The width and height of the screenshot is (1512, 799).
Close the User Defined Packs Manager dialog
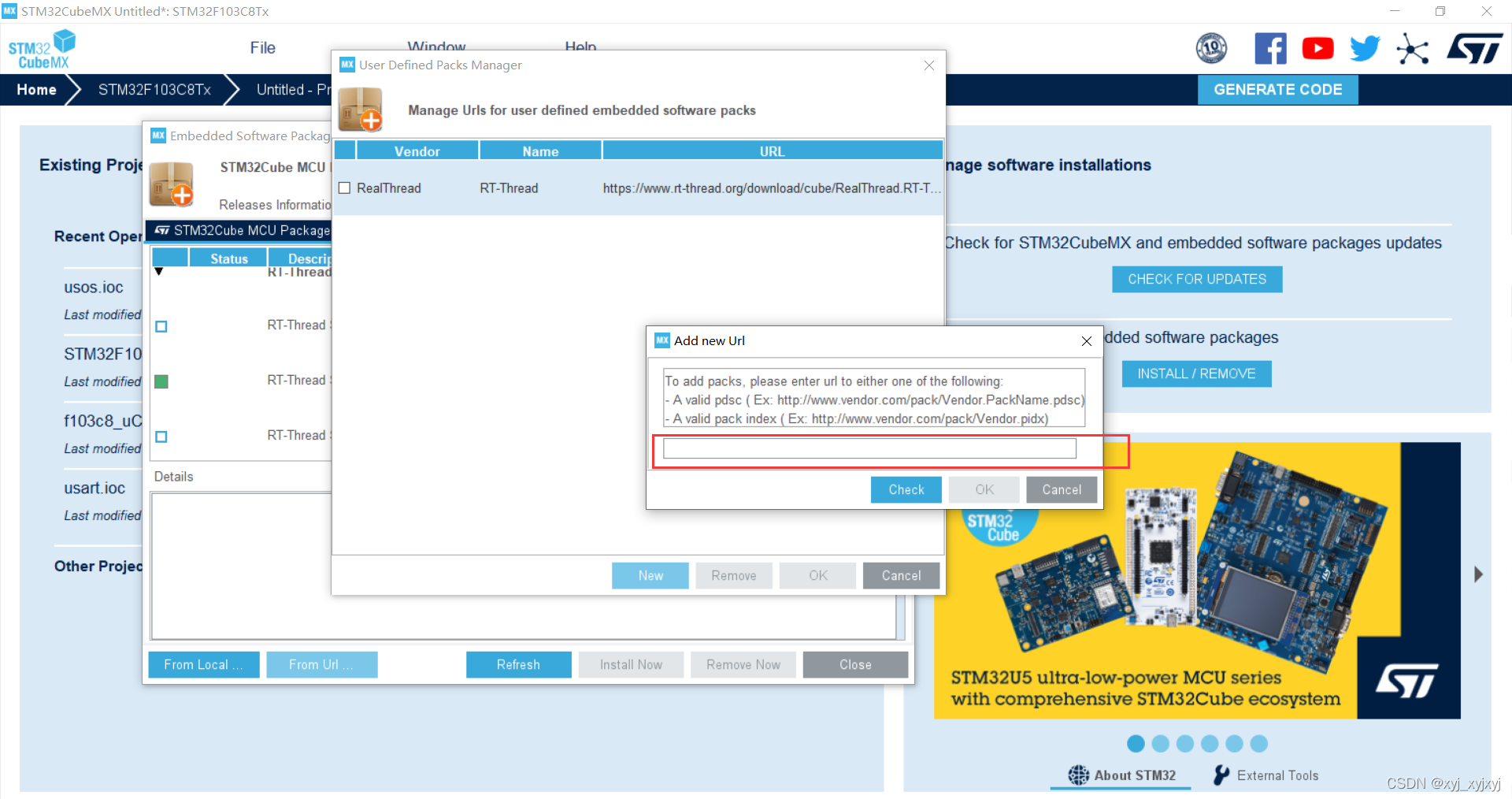929,65
